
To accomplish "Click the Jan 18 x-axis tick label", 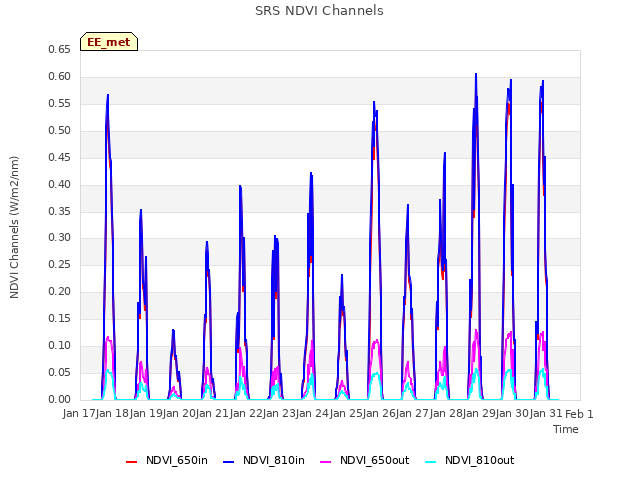I will pyautogui.click(x=113, y=414).
